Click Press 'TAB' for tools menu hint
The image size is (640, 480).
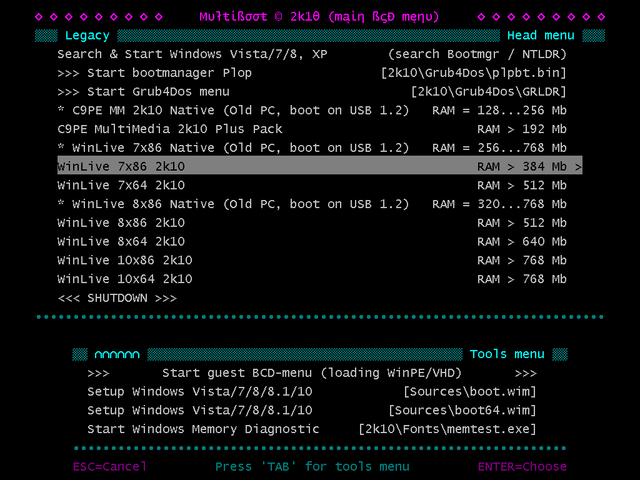(x=312, y=467)
